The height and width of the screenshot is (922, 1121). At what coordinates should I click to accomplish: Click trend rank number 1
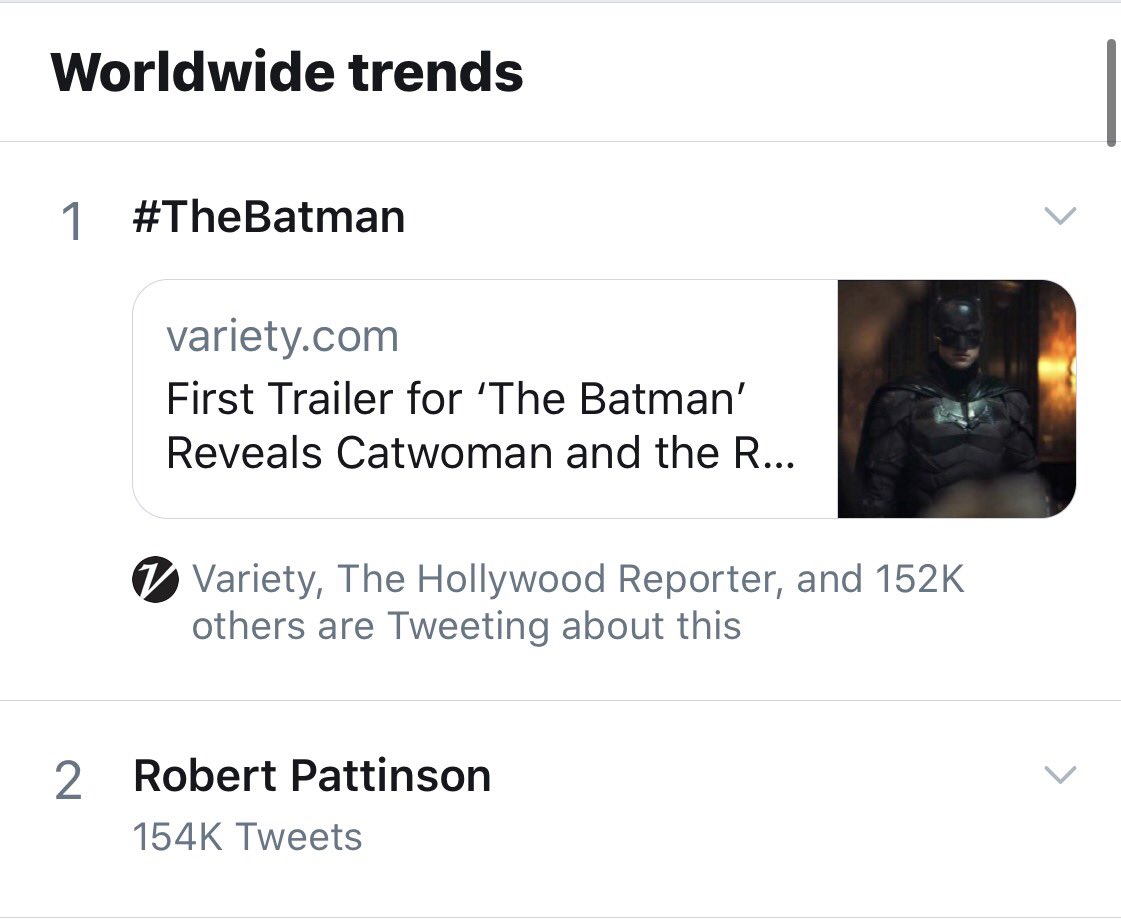[71, 221]
